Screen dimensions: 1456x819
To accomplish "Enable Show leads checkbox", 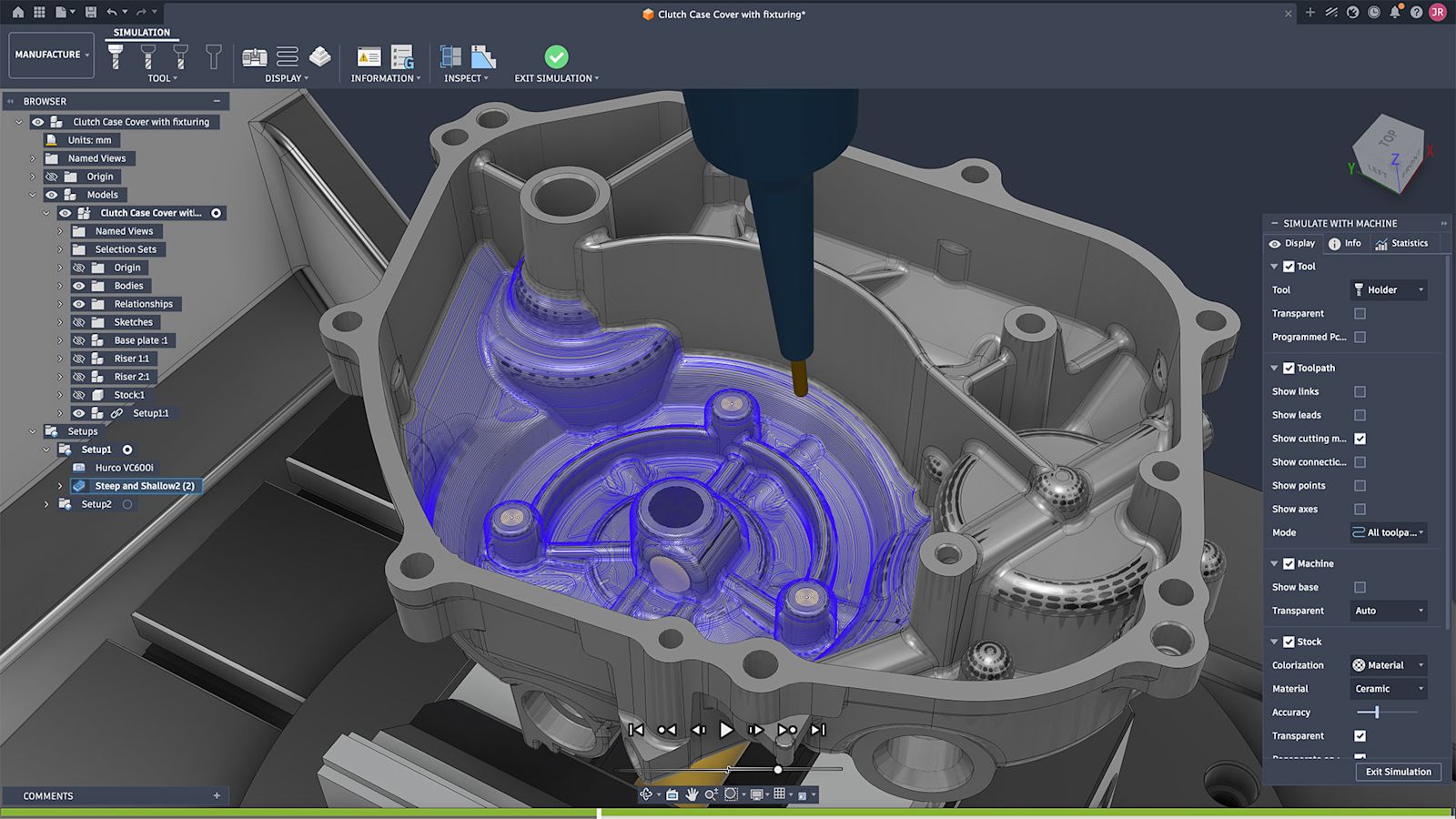I will 1360,416.
